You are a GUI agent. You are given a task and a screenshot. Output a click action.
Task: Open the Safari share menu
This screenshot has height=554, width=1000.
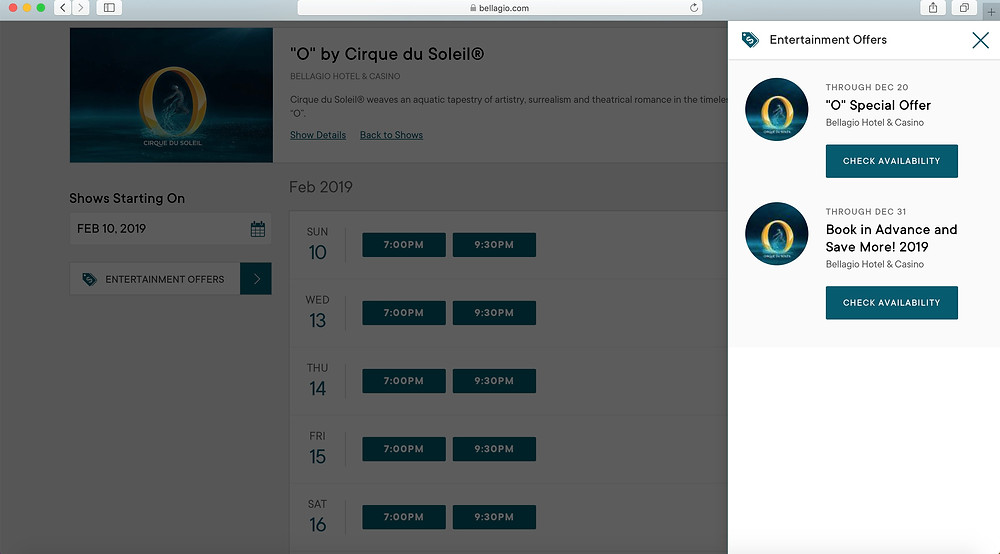coord(933,8)
